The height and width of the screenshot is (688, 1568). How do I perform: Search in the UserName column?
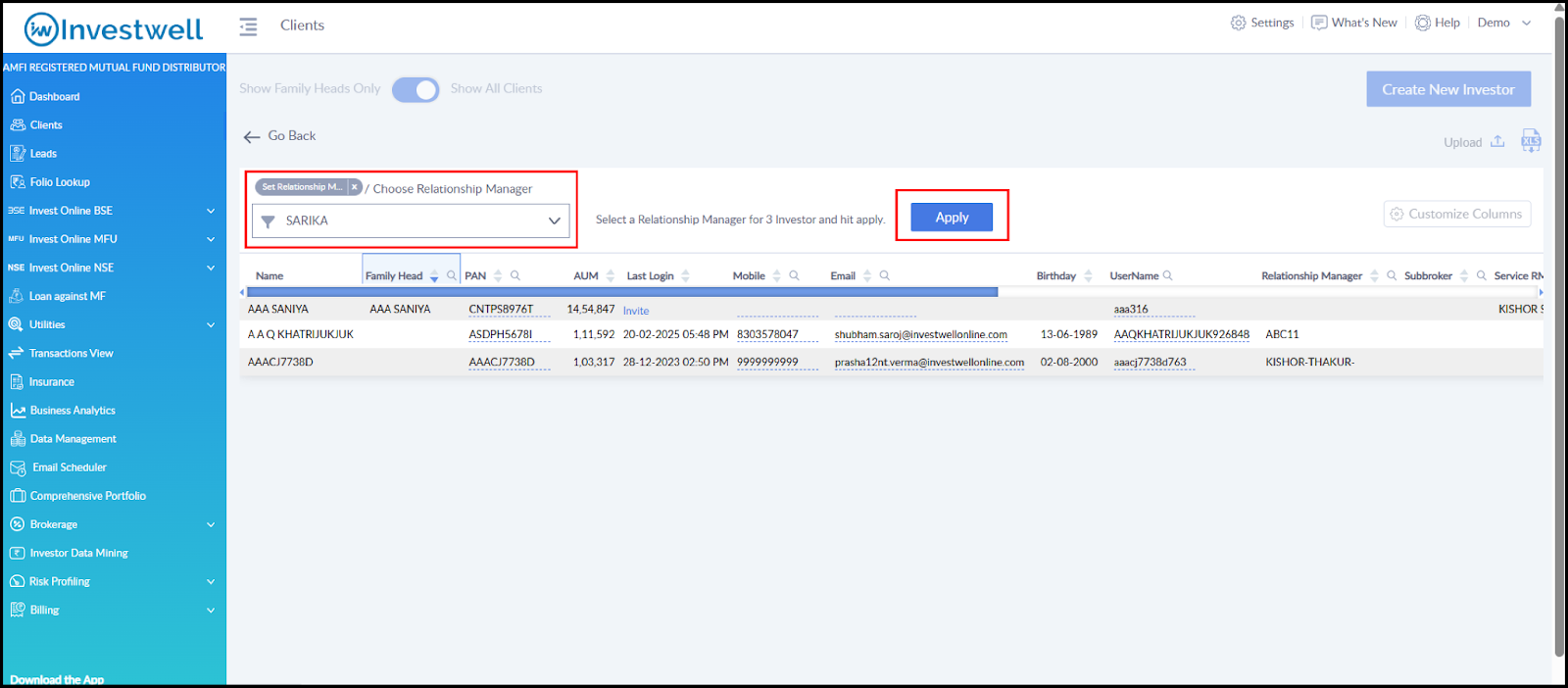point(1168,275)
